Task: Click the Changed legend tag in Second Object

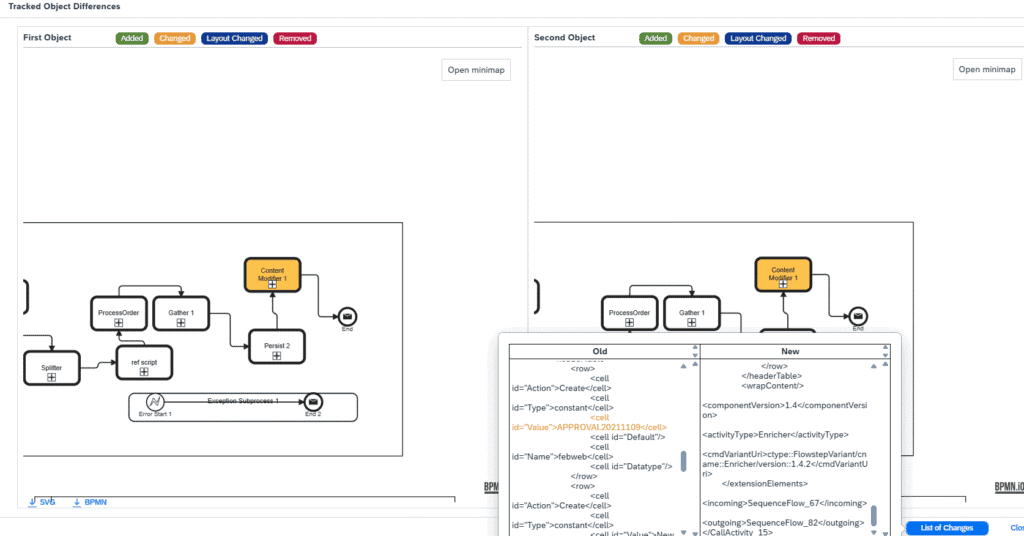Action: pyautogui.click(x=698, y=39)
